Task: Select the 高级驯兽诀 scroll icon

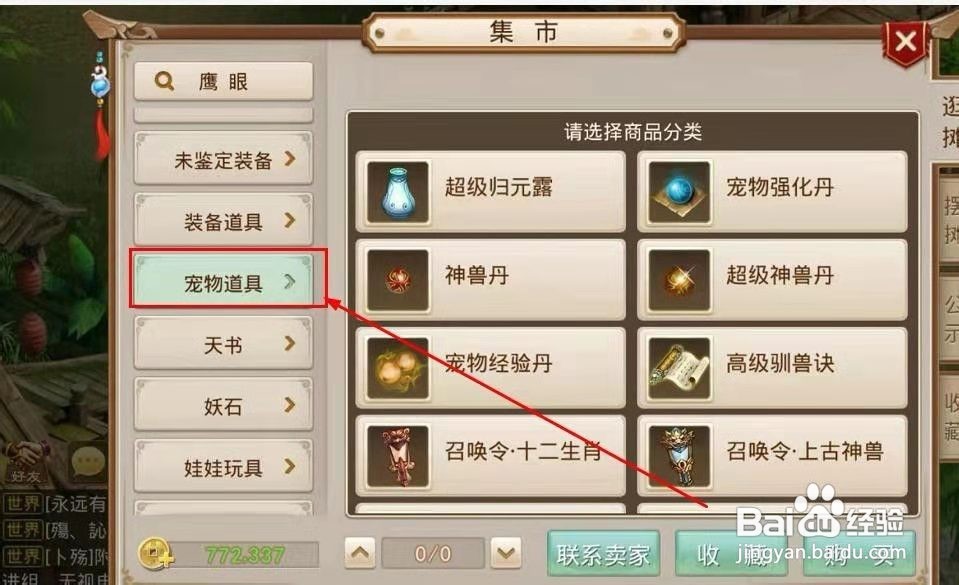Action: coord(679,368)
